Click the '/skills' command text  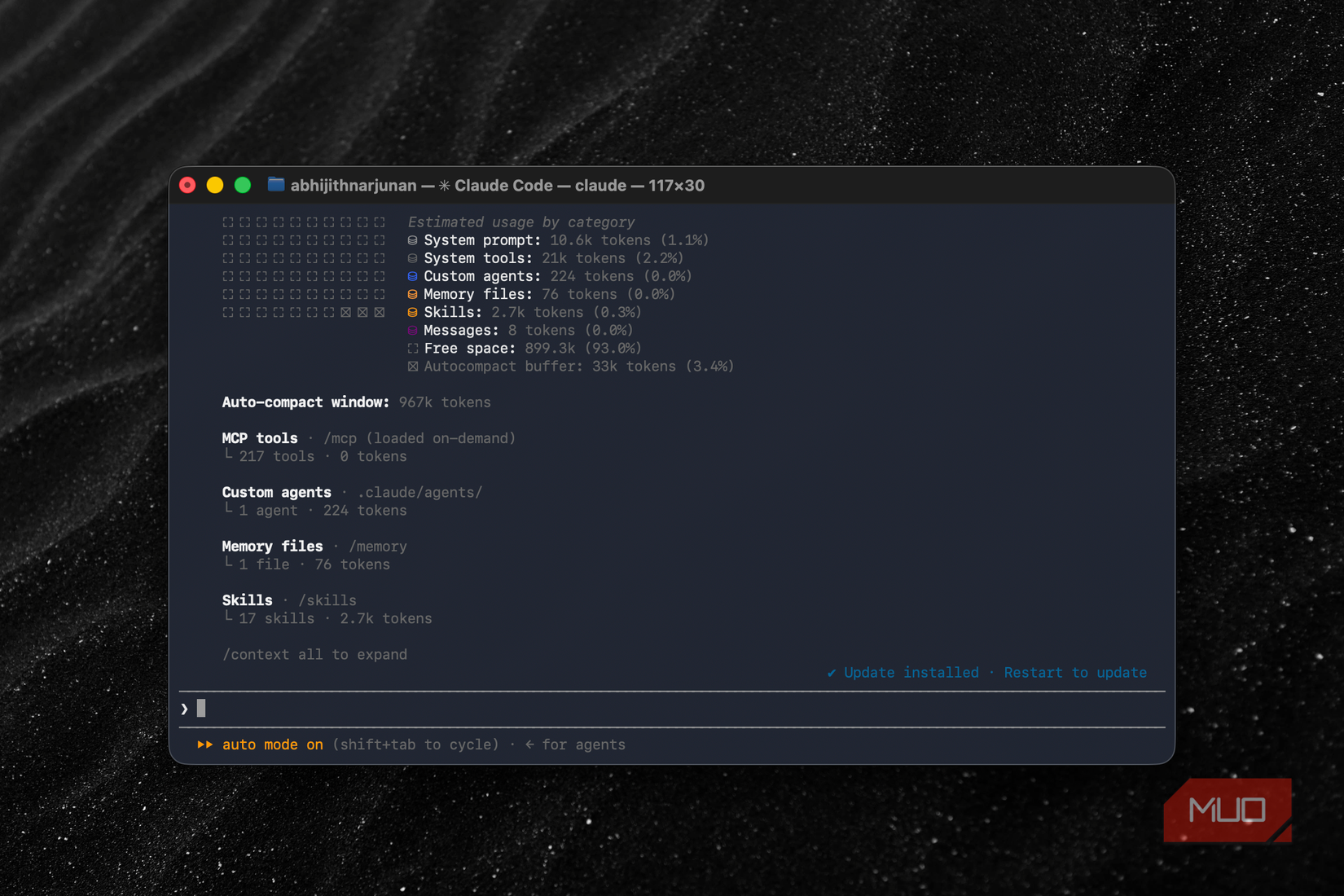327,600
